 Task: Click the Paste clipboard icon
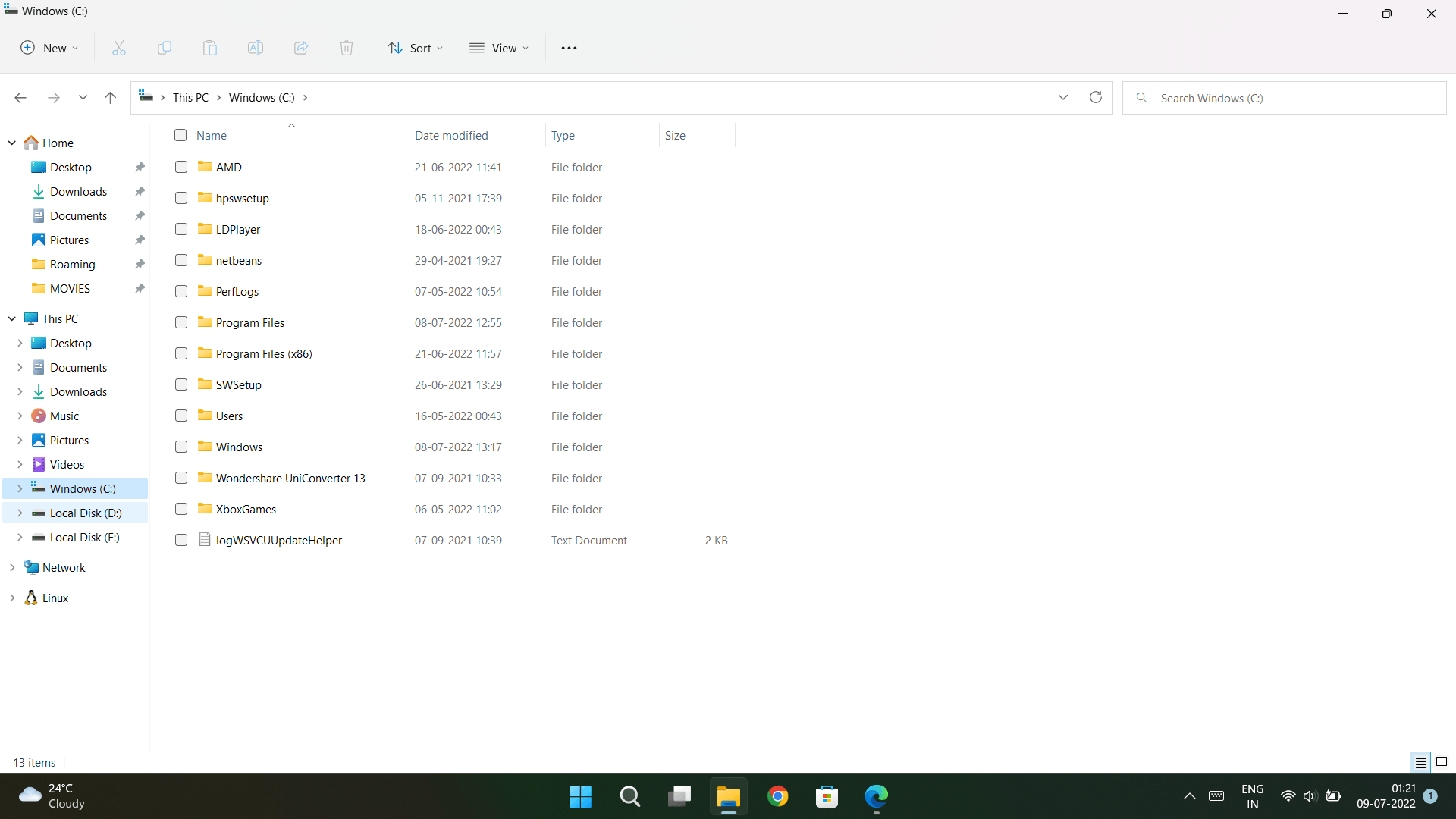pyautogui.click(x=210, y=48)
